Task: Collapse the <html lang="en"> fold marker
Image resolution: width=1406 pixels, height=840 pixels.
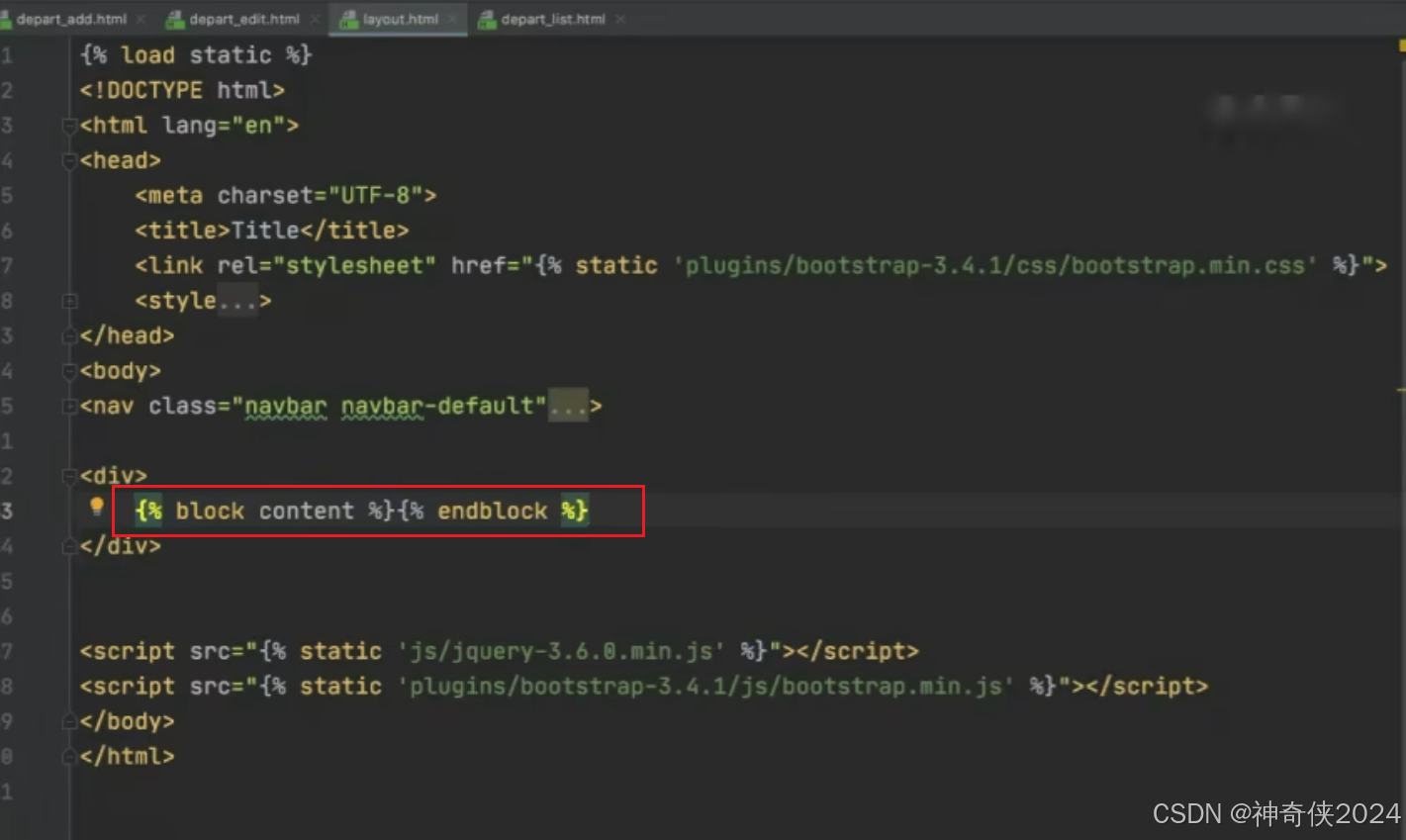Action: (x=69, y=126)
